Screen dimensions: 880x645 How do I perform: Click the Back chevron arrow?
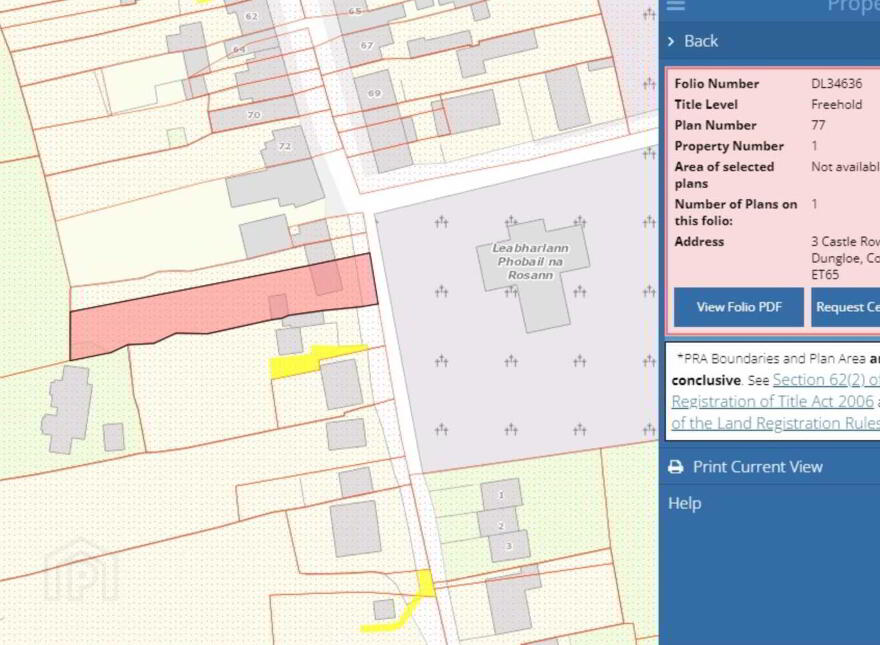coord(671,41)
